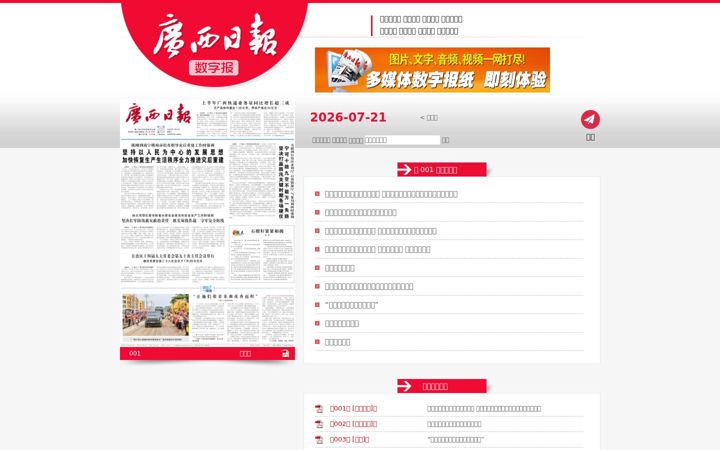Screen dimensions: 720x450
Task: Open the quoted headline next to the 003 row
Action: pyautogui.click(x=455, y=439)
